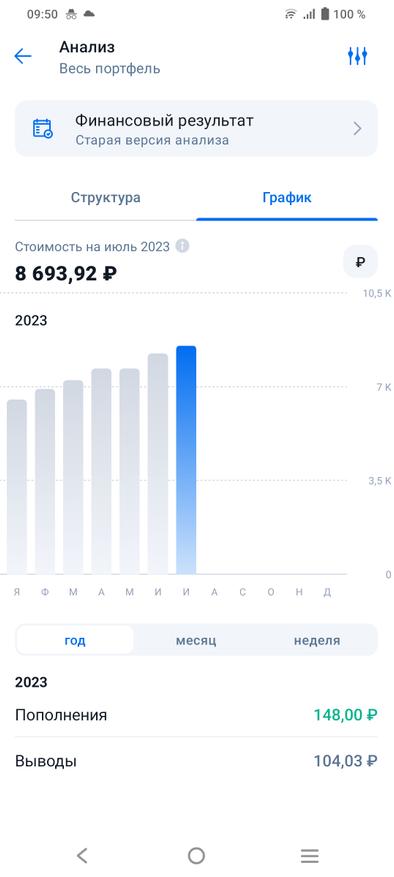Select the год period option
Screen dimensions: 394x877
[75, 640]
